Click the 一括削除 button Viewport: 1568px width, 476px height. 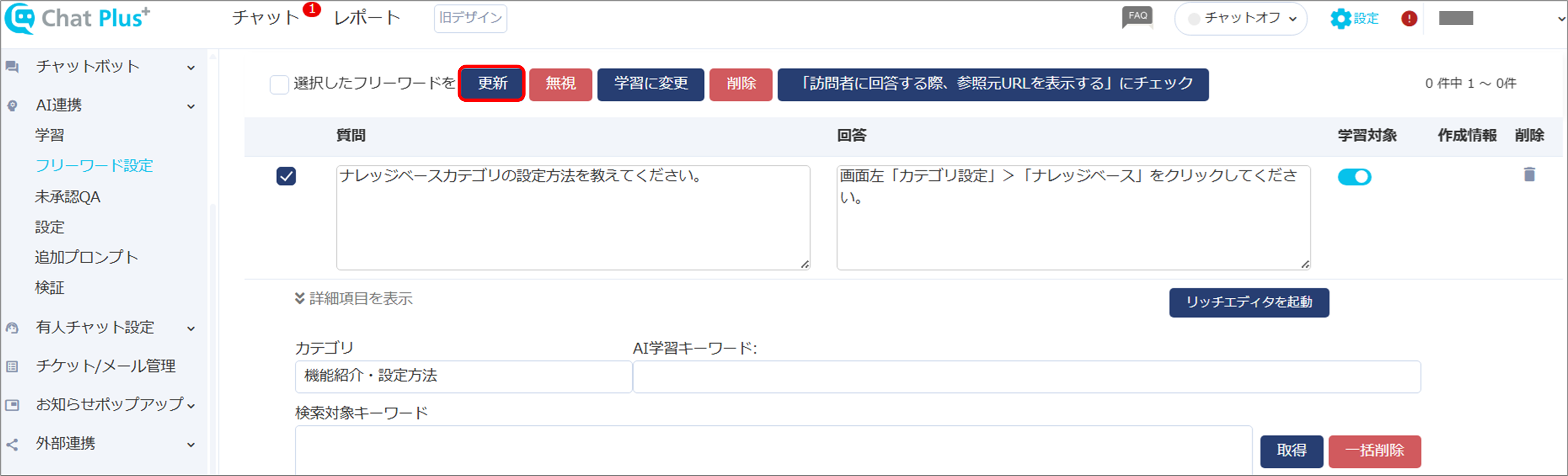click(x=1374, y=451)
